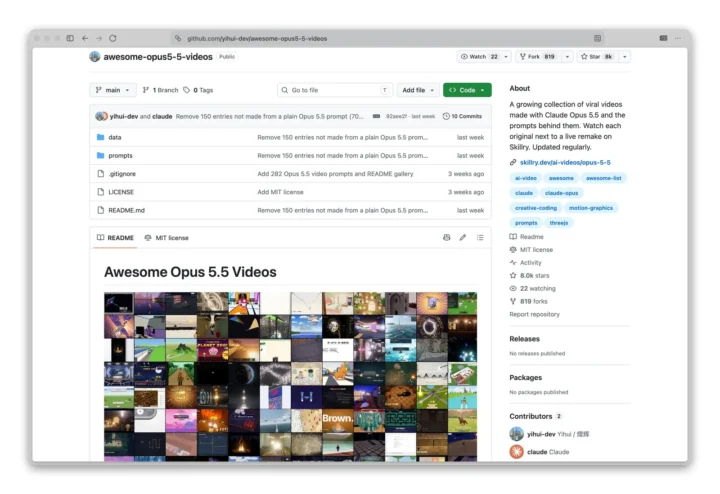Edit README using the pencil icon
This screenshot has width=720, height=494.
(x=463, y=237)
